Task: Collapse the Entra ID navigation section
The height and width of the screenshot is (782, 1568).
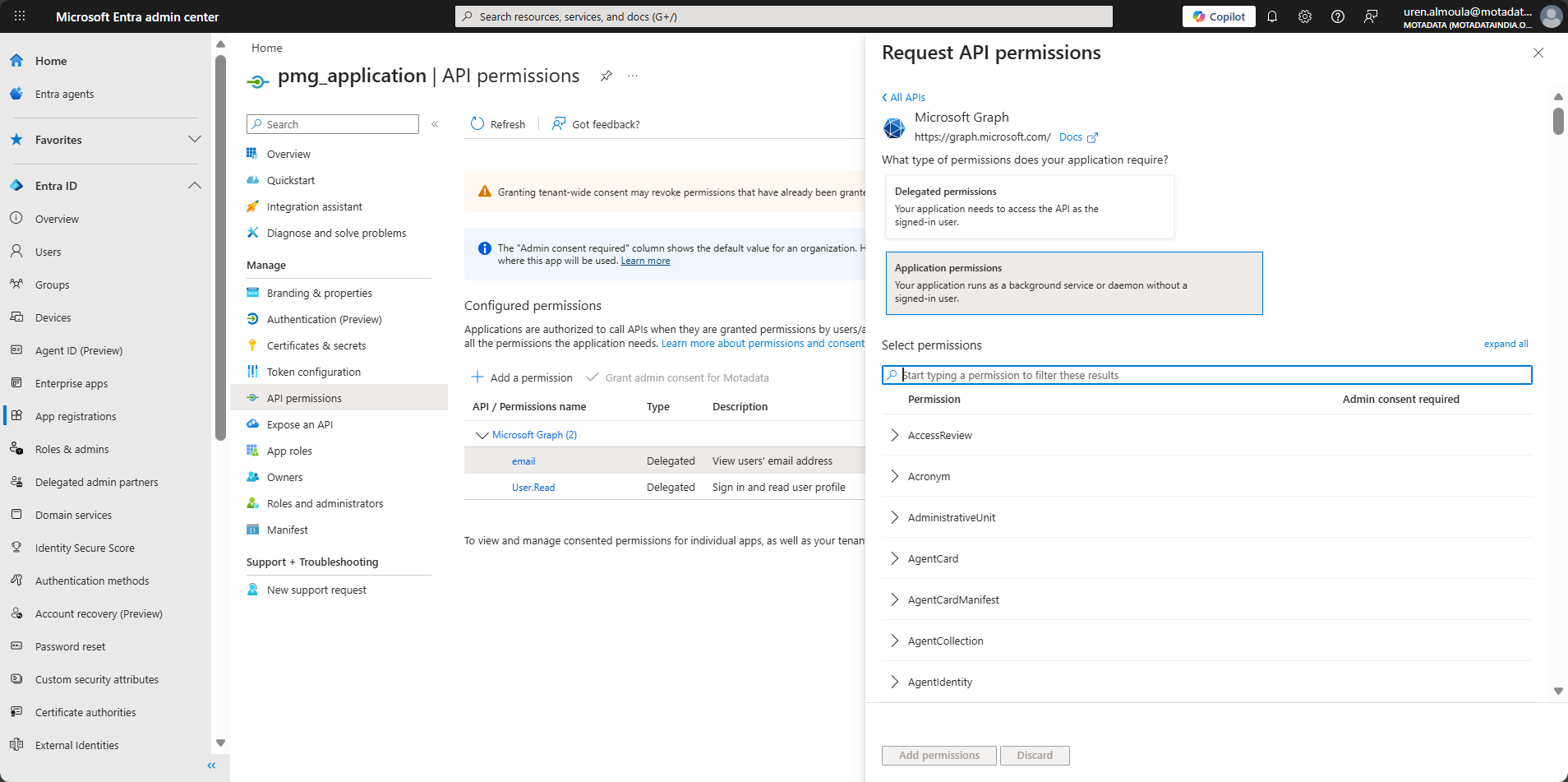Action: pyautogui.click(x=195, y=186)
